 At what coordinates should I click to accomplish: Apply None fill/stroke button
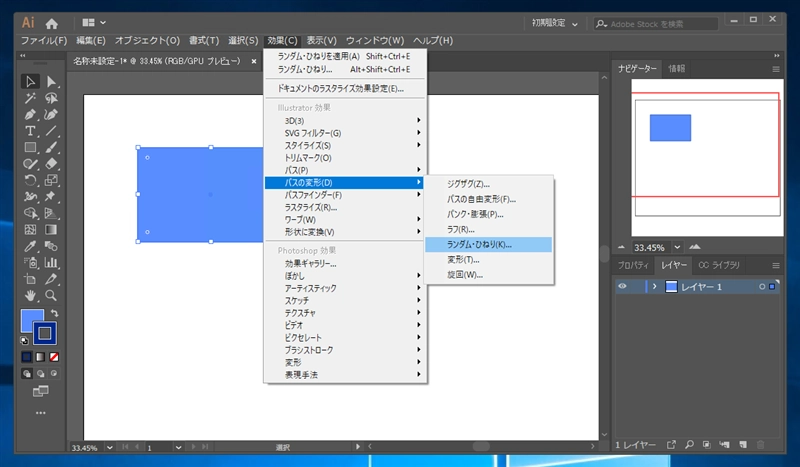tap(54, 357)
